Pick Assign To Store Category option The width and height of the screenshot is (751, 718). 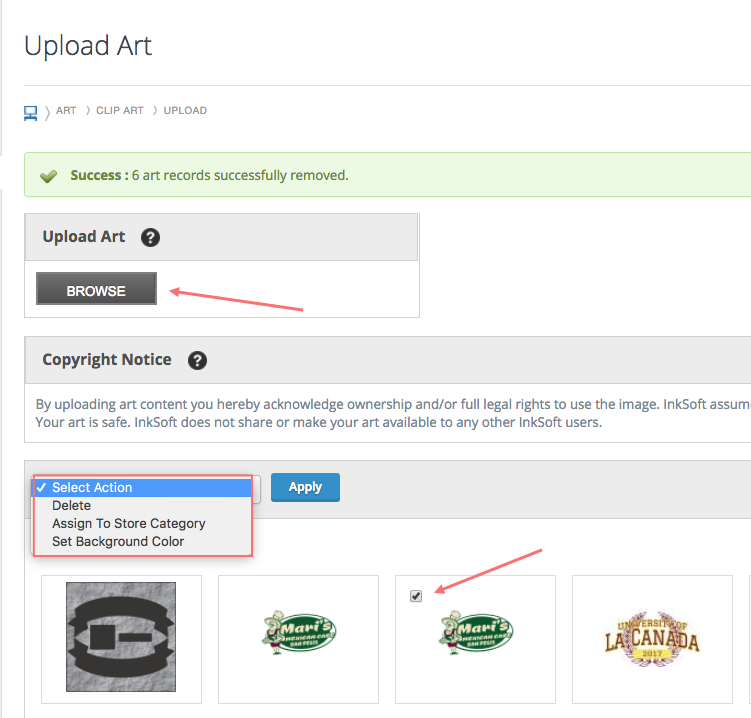pyautogui.click(x=129, y=524)
